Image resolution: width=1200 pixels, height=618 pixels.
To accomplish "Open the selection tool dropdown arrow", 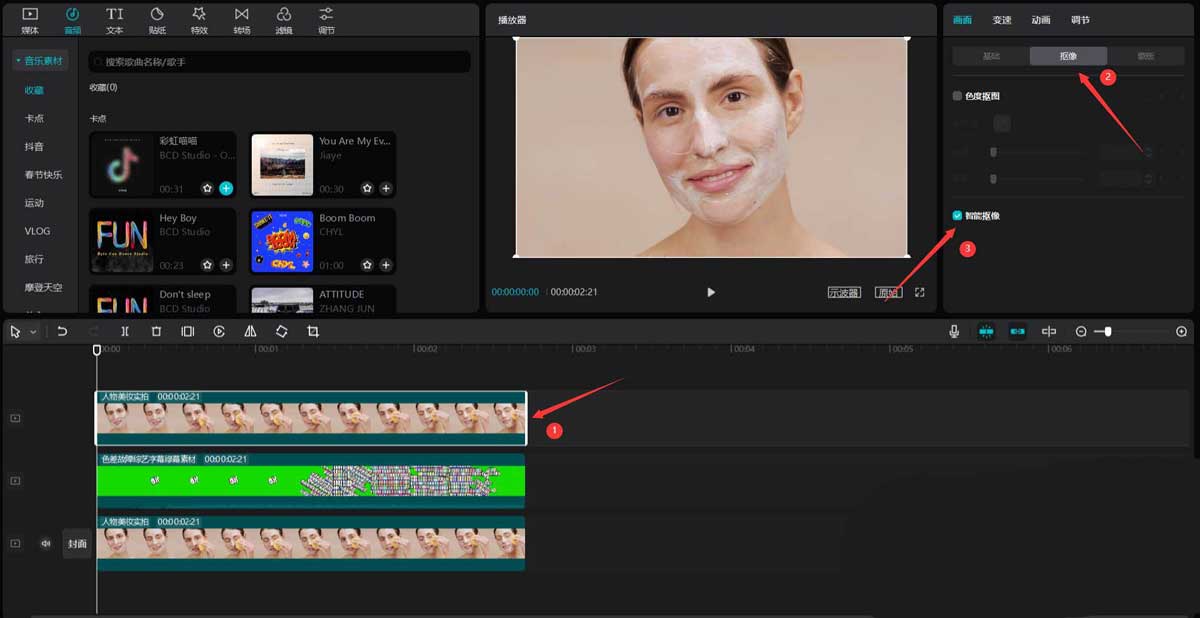I will (x=33, y=331).
